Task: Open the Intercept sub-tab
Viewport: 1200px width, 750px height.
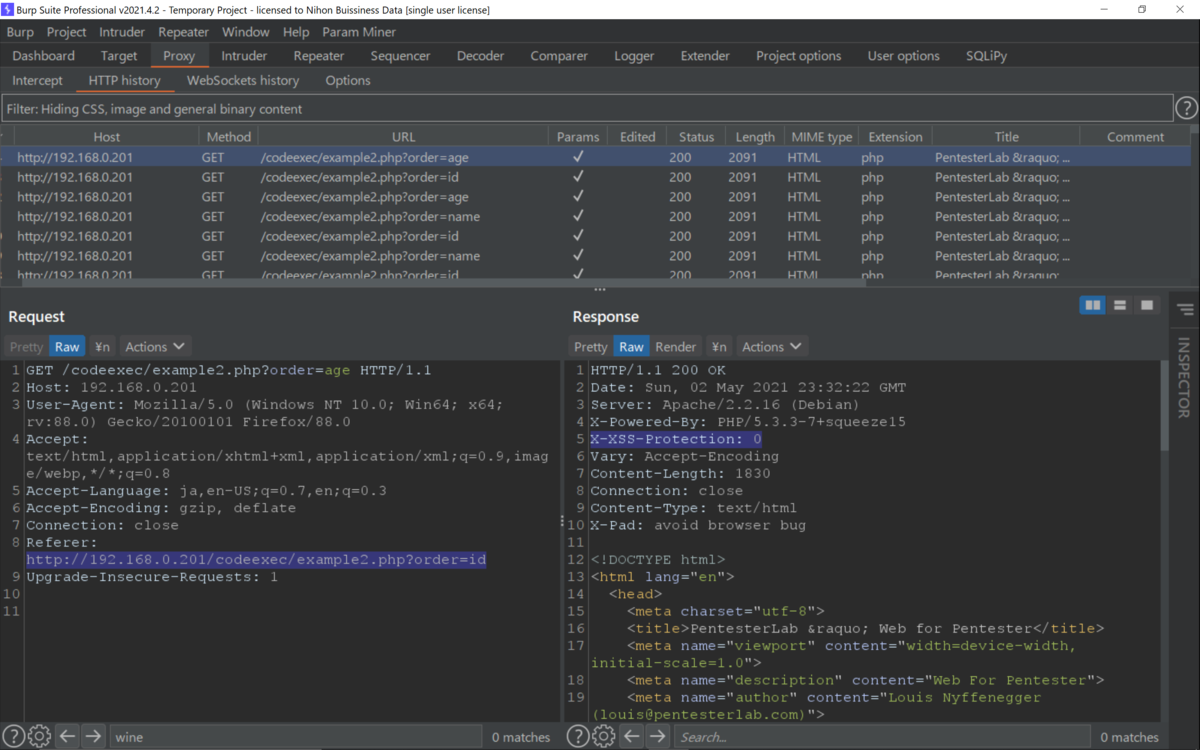Action: [37, 80]
